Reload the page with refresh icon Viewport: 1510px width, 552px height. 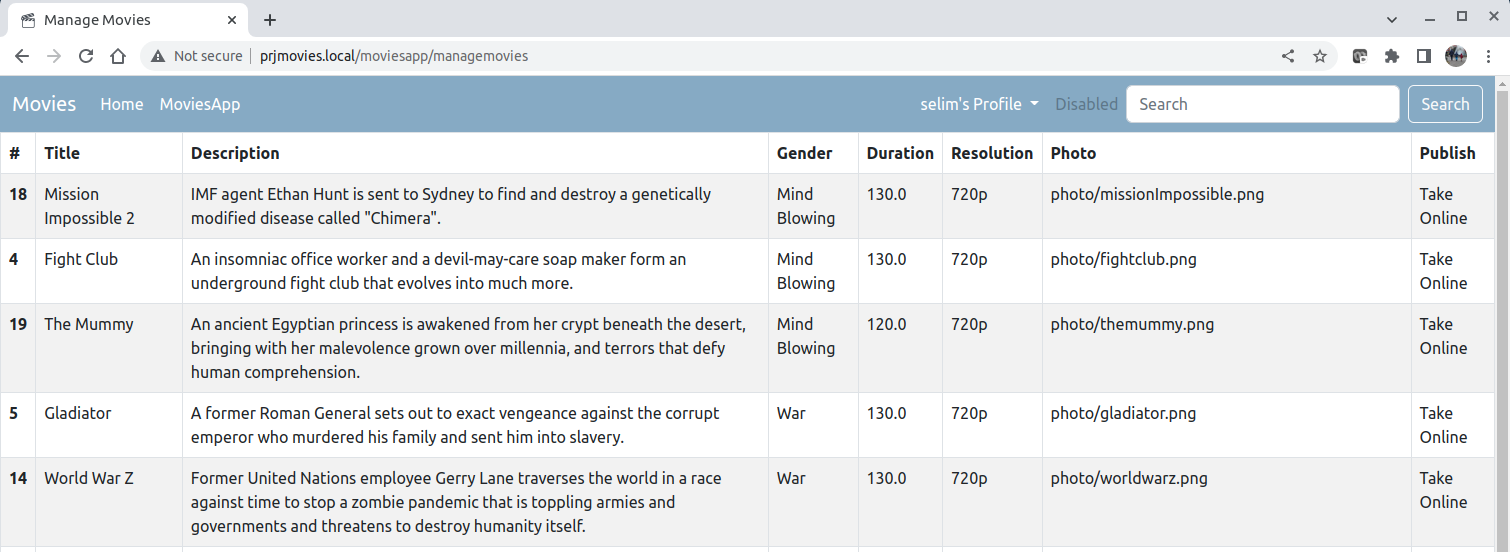pos(86,56)
